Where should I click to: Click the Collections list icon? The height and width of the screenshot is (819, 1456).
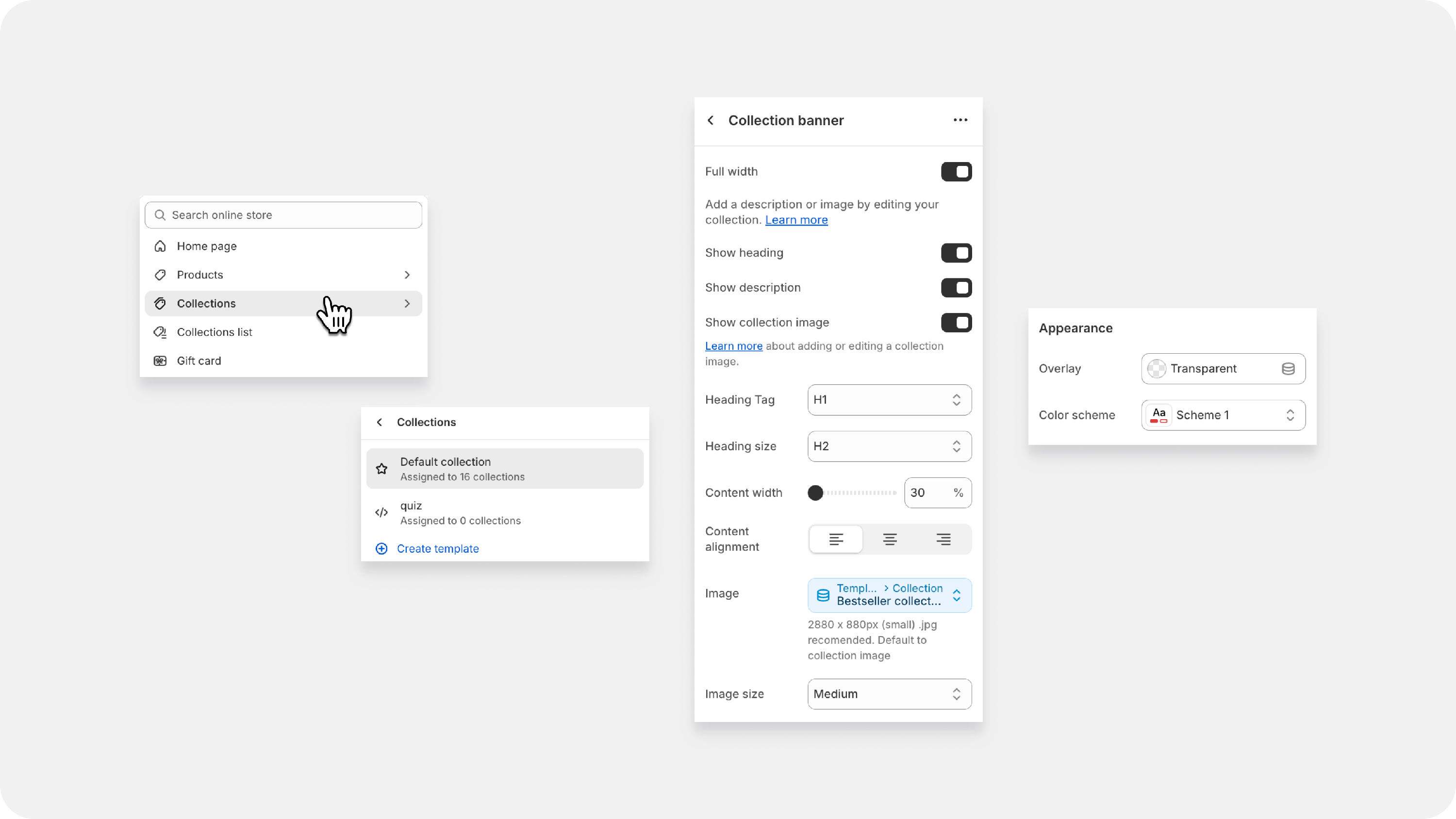tap(160, 332)
